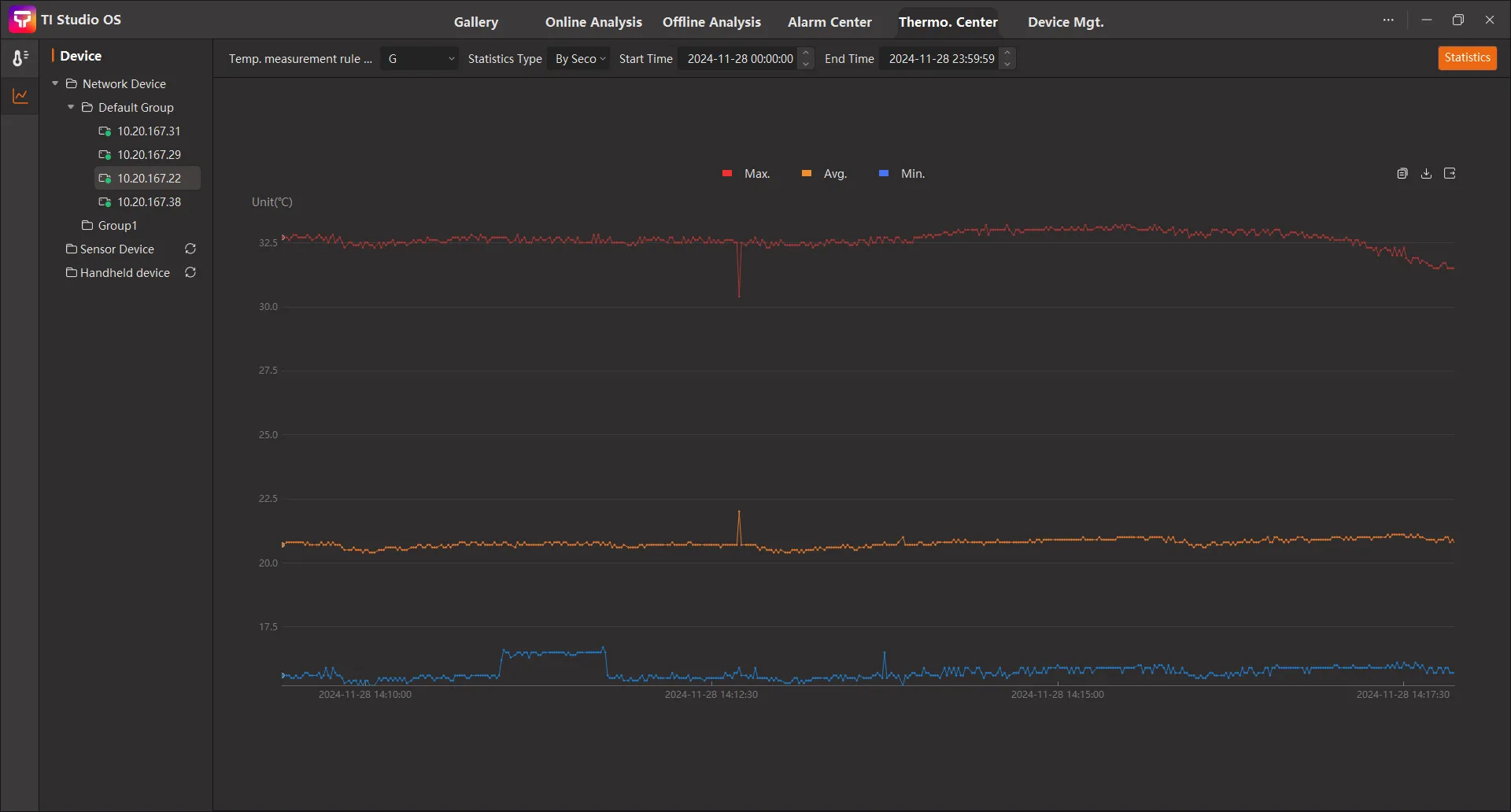This screenshot has height=812, width=1511.
Task: Open the three-dot more options menu
Action: click(x=1388, y=20)
